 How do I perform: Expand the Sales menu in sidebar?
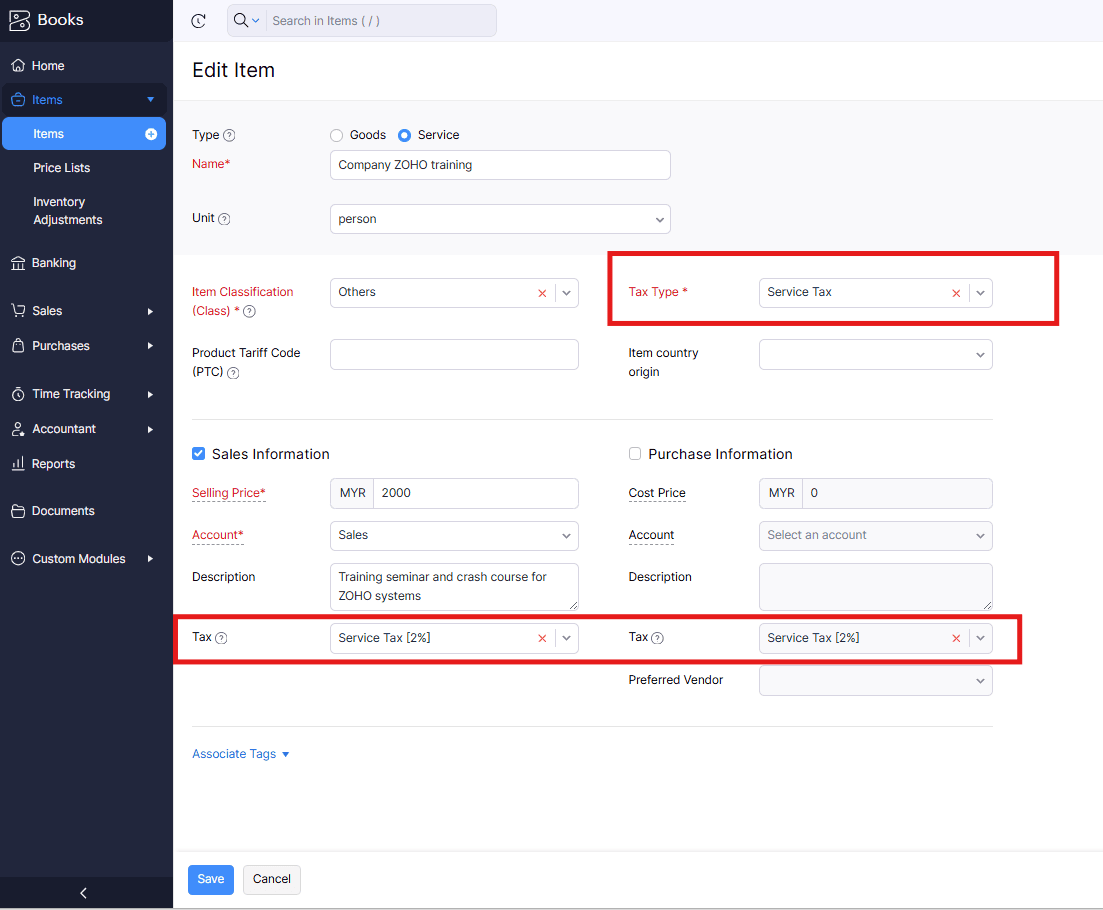pyautogui.click(x=83, y=311)
